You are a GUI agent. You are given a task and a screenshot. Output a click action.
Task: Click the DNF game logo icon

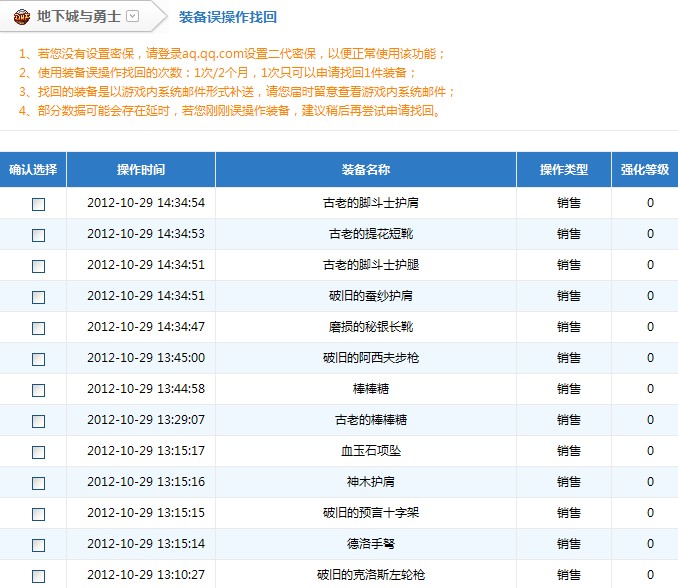[x=22, y=17]
